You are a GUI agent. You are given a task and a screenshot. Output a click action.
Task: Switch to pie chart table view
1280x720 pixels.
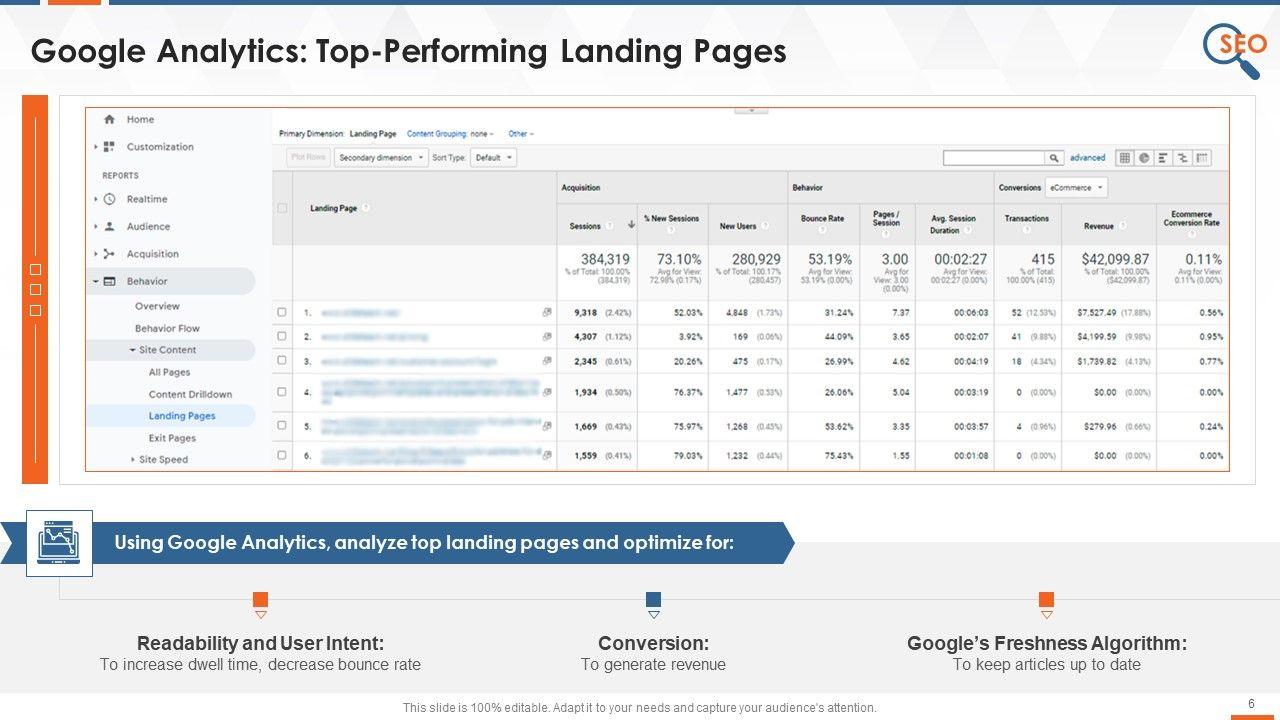(x=1143, y=158)
